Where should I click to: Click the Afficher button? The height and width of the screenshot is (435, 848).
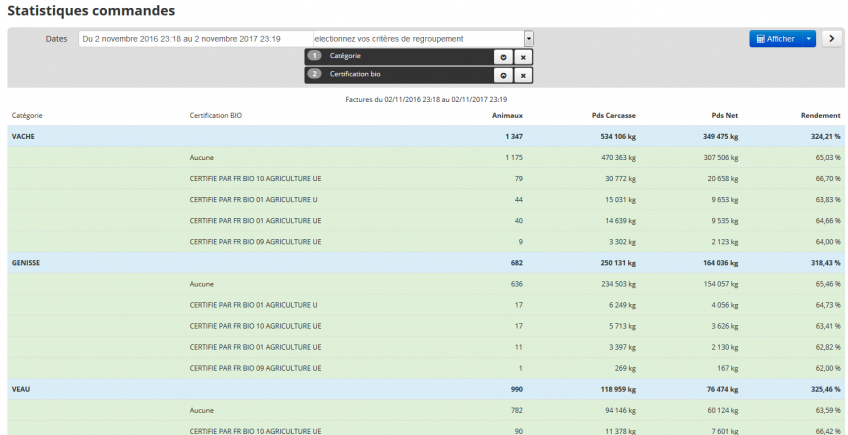775,39
